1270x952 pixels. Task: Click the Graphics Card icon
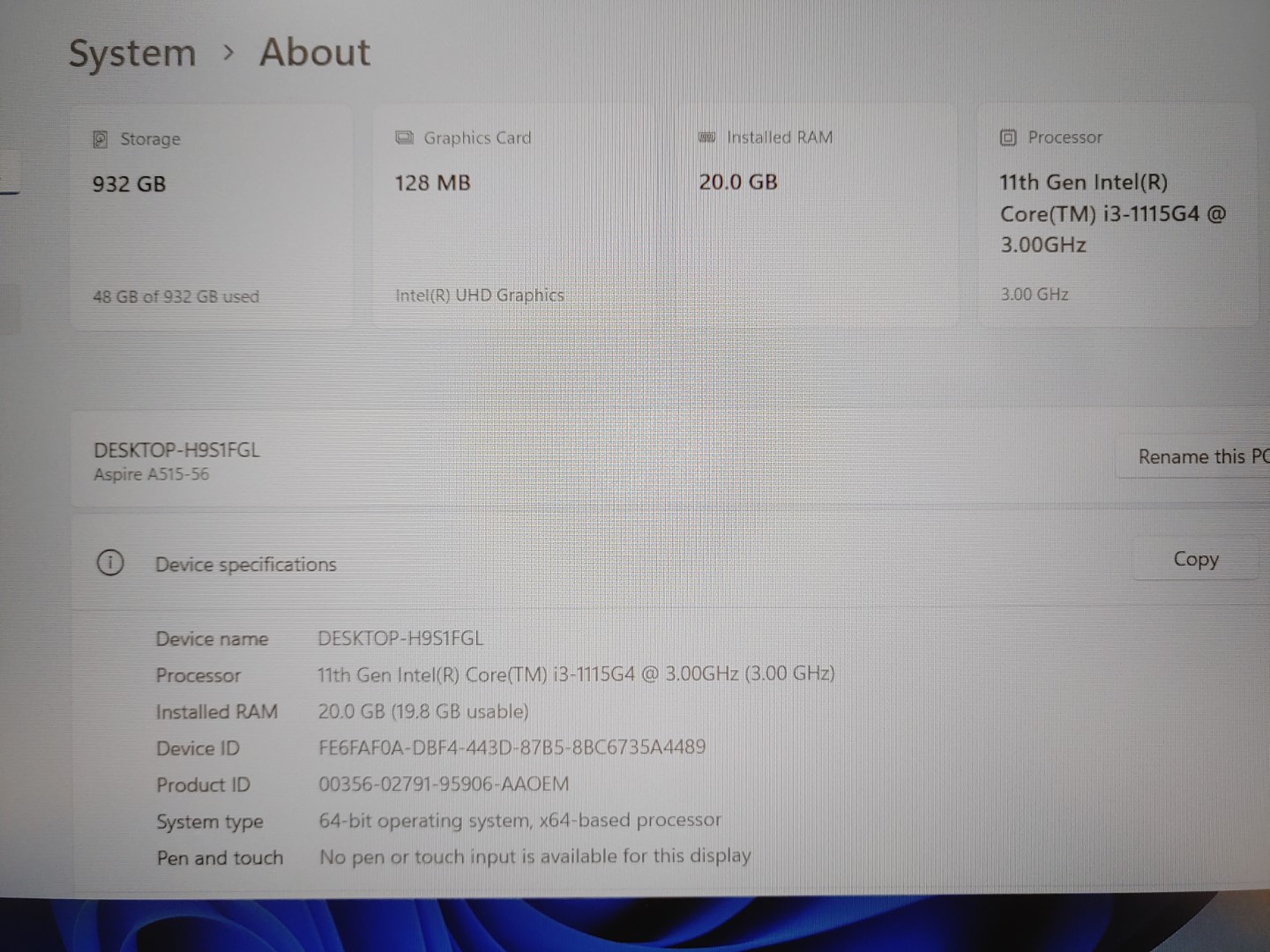[404, 138]
